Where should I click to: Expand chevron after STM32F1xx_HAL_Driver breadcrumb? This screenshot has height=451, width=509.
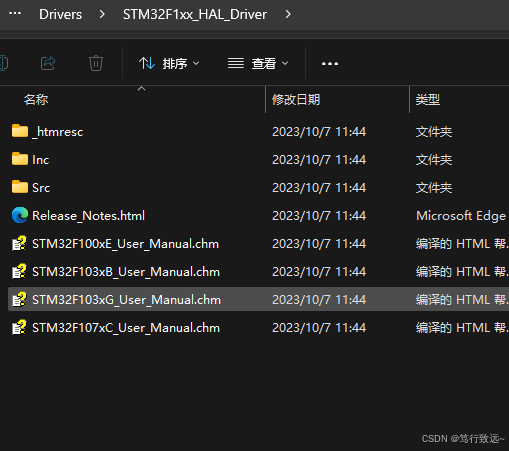tap(288, 14)
